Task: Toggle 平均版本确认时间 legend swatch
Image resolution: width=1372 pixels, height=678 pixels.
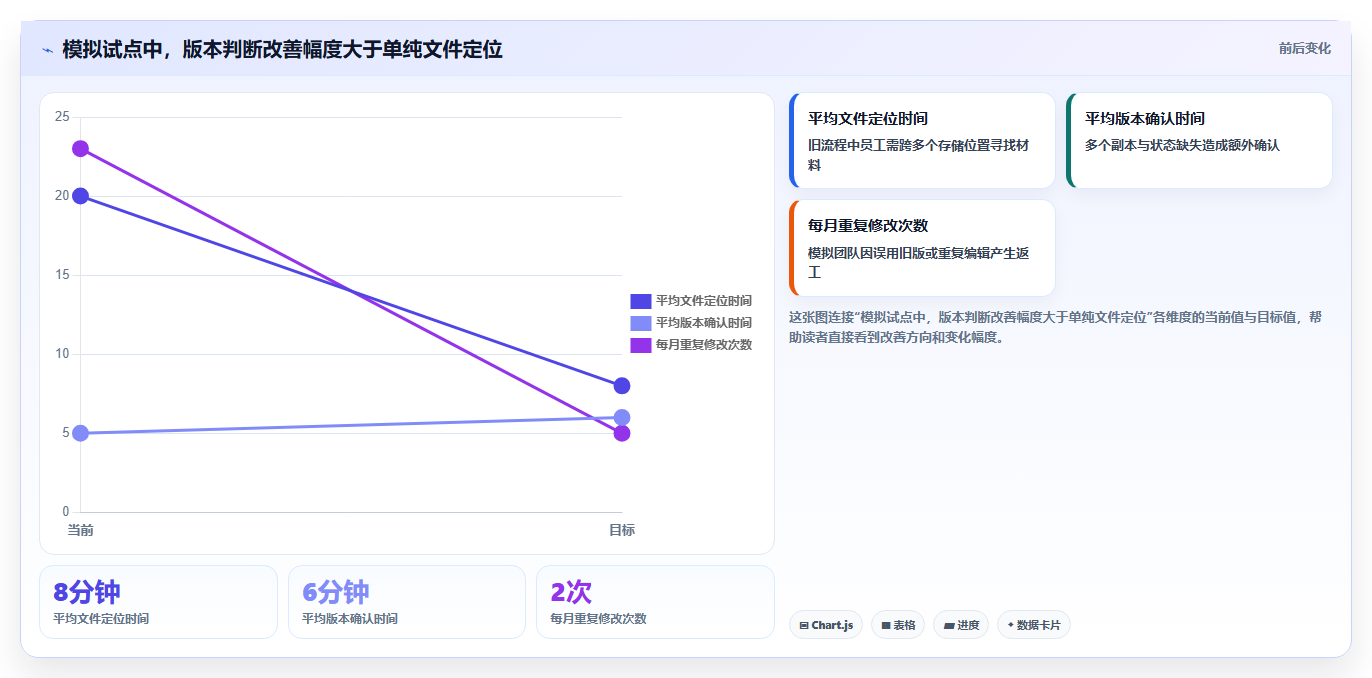Action: click(640, 323)
